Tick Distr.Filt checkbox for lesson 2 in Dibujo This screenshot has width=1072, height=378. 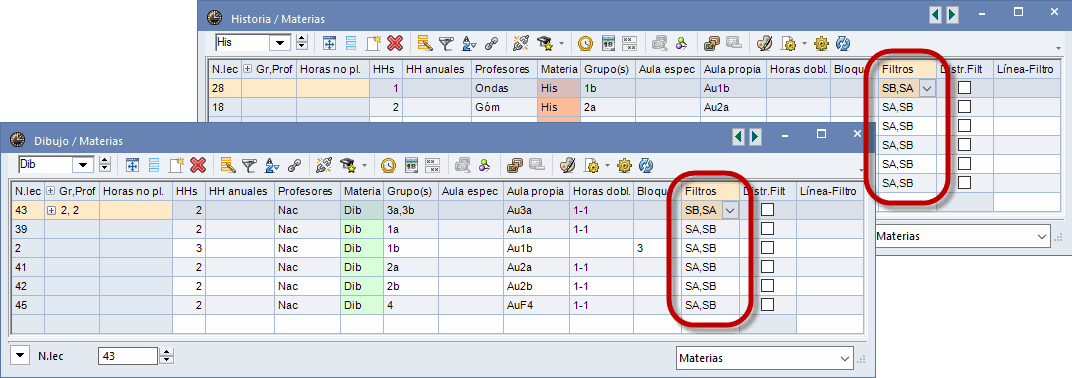[767, 247]
